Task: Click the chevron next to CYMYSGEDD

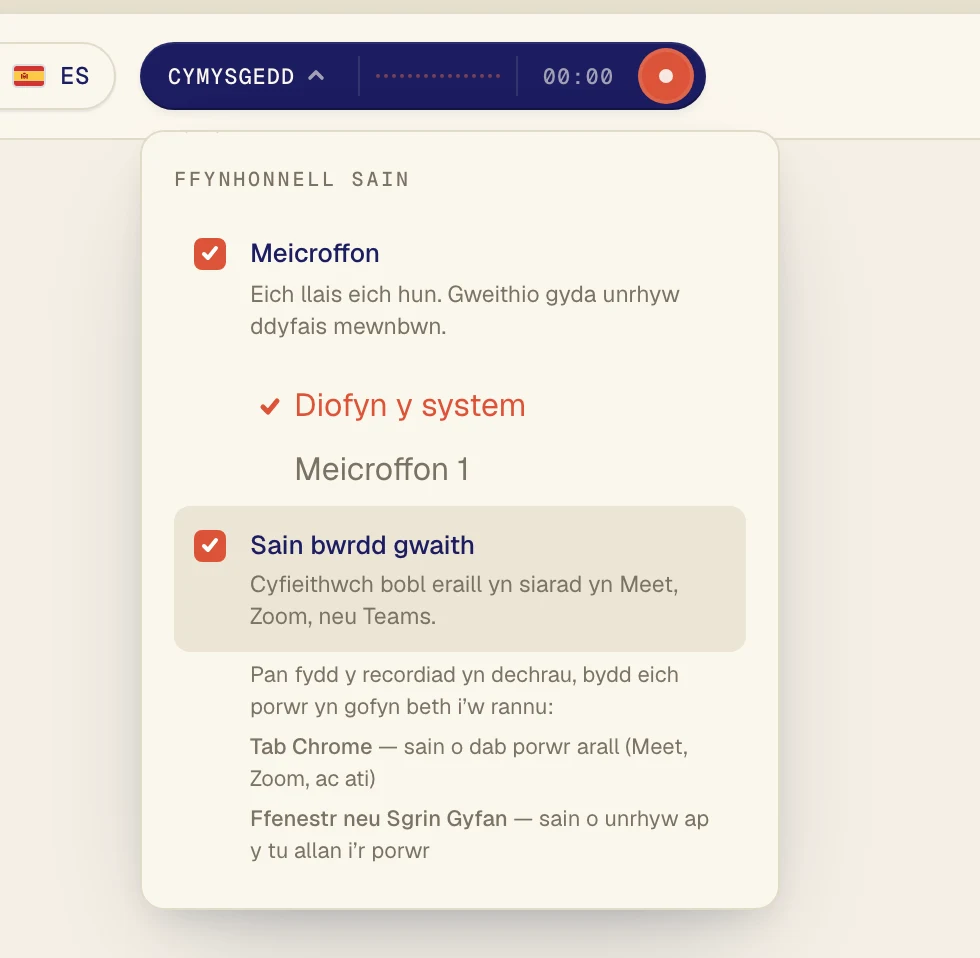Action: 316,76
